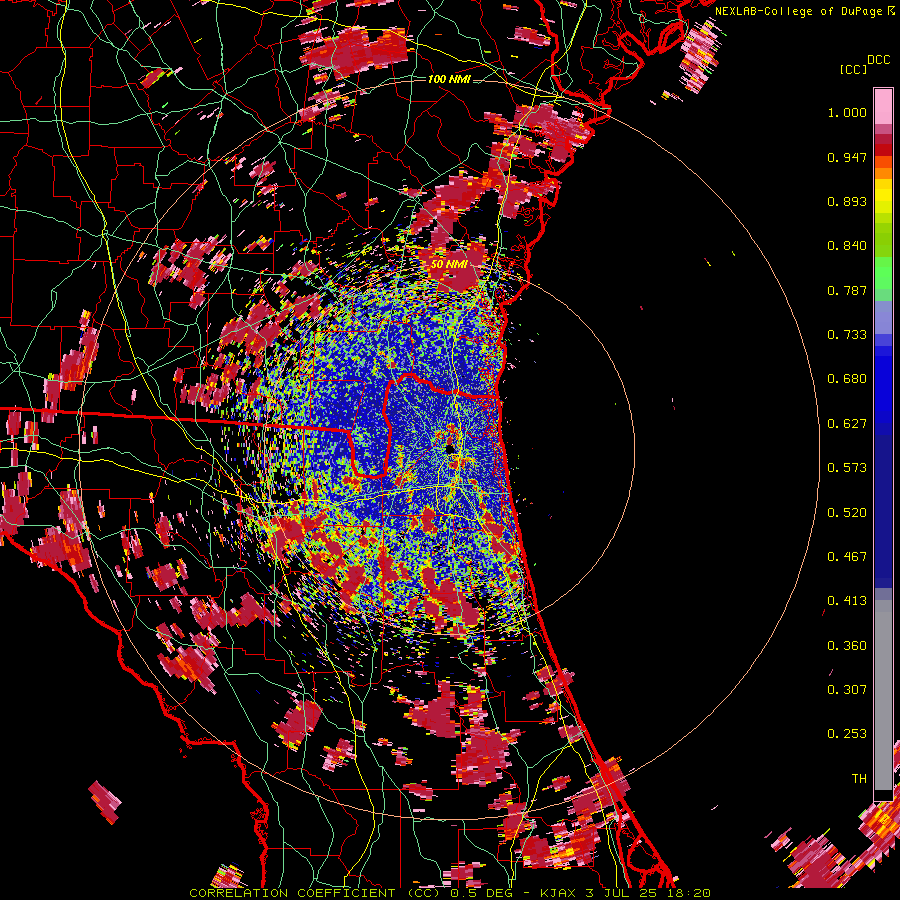Click the 0.627 legend value
900x900 pixels.
click(x=847, y=424)
